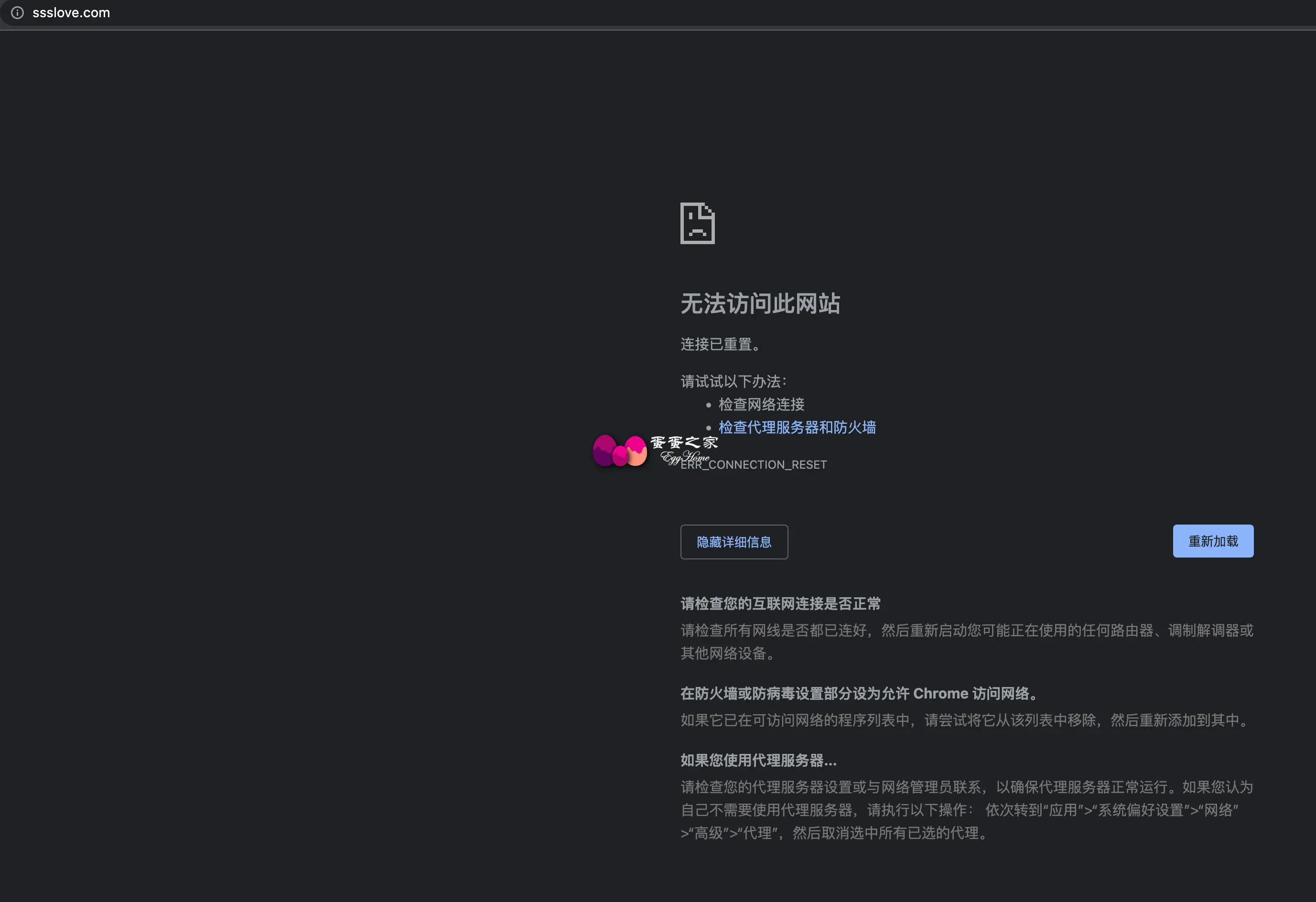Click the sad page error icon
This screenshot has width=1316, height=902.
(697, 223)
